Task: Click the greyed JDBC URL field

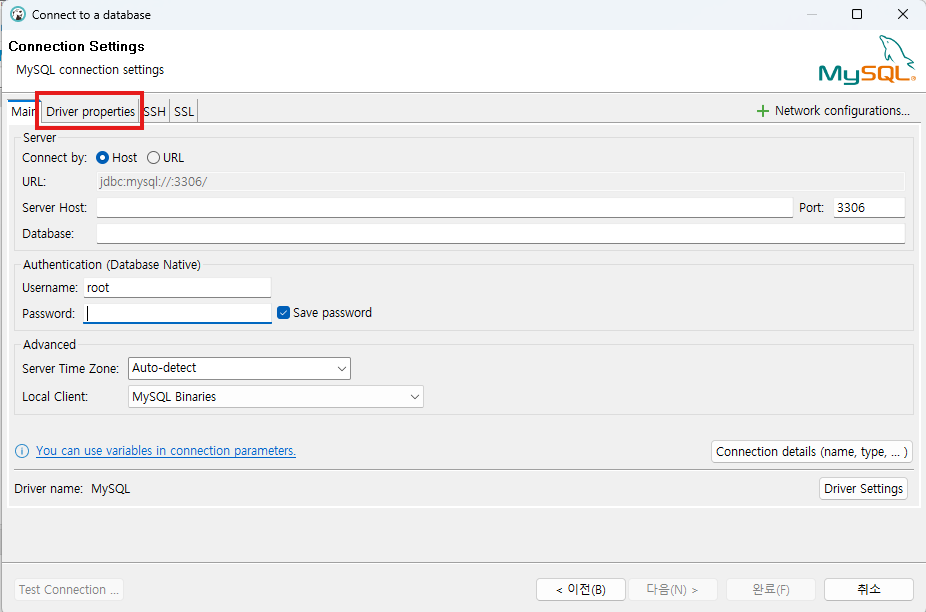Action: click(x=501, y=182)
